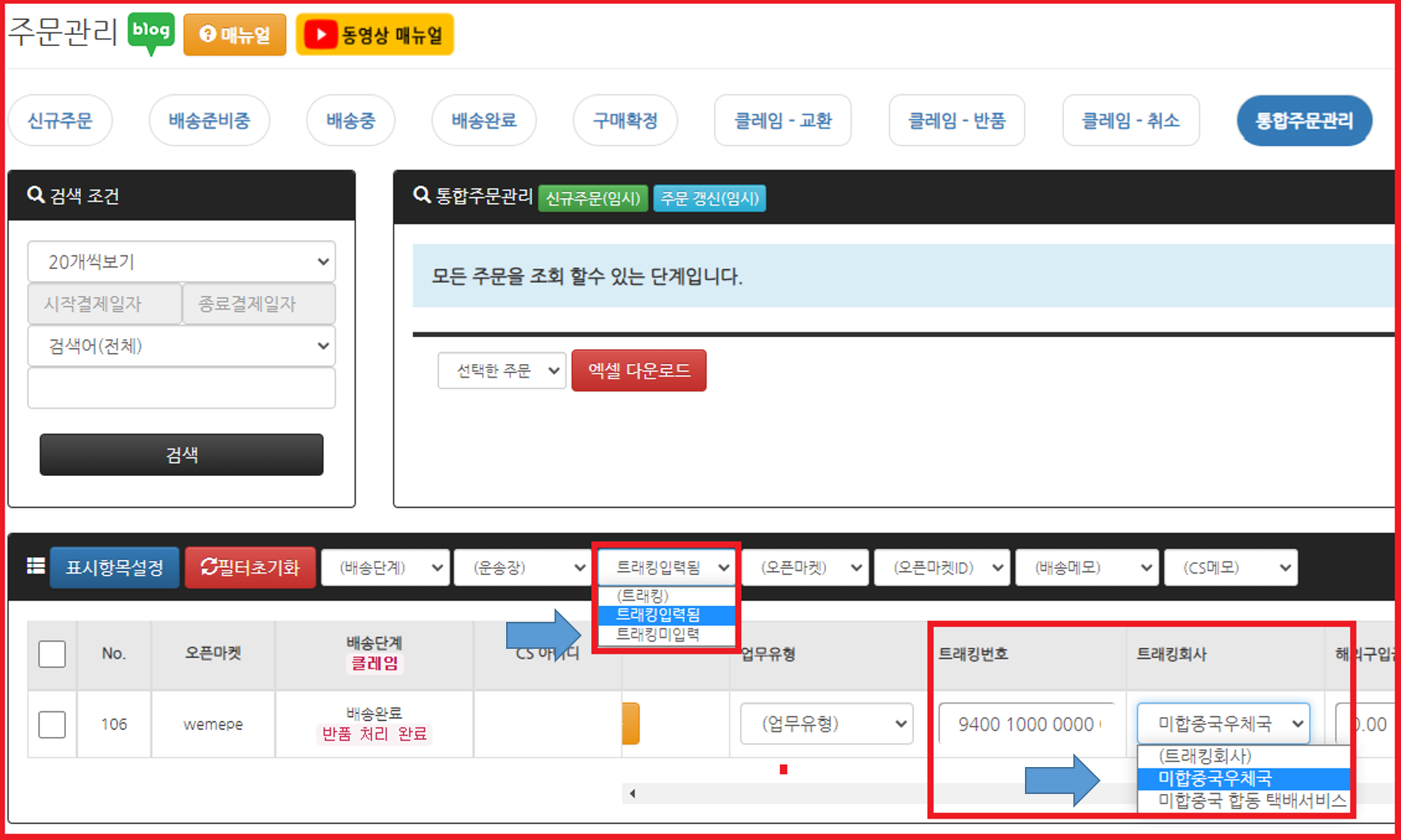Choose 미합중국 합동 택배서비스 tracking company option
The image size is (1401, 840).
click(x=1249, y=801)
